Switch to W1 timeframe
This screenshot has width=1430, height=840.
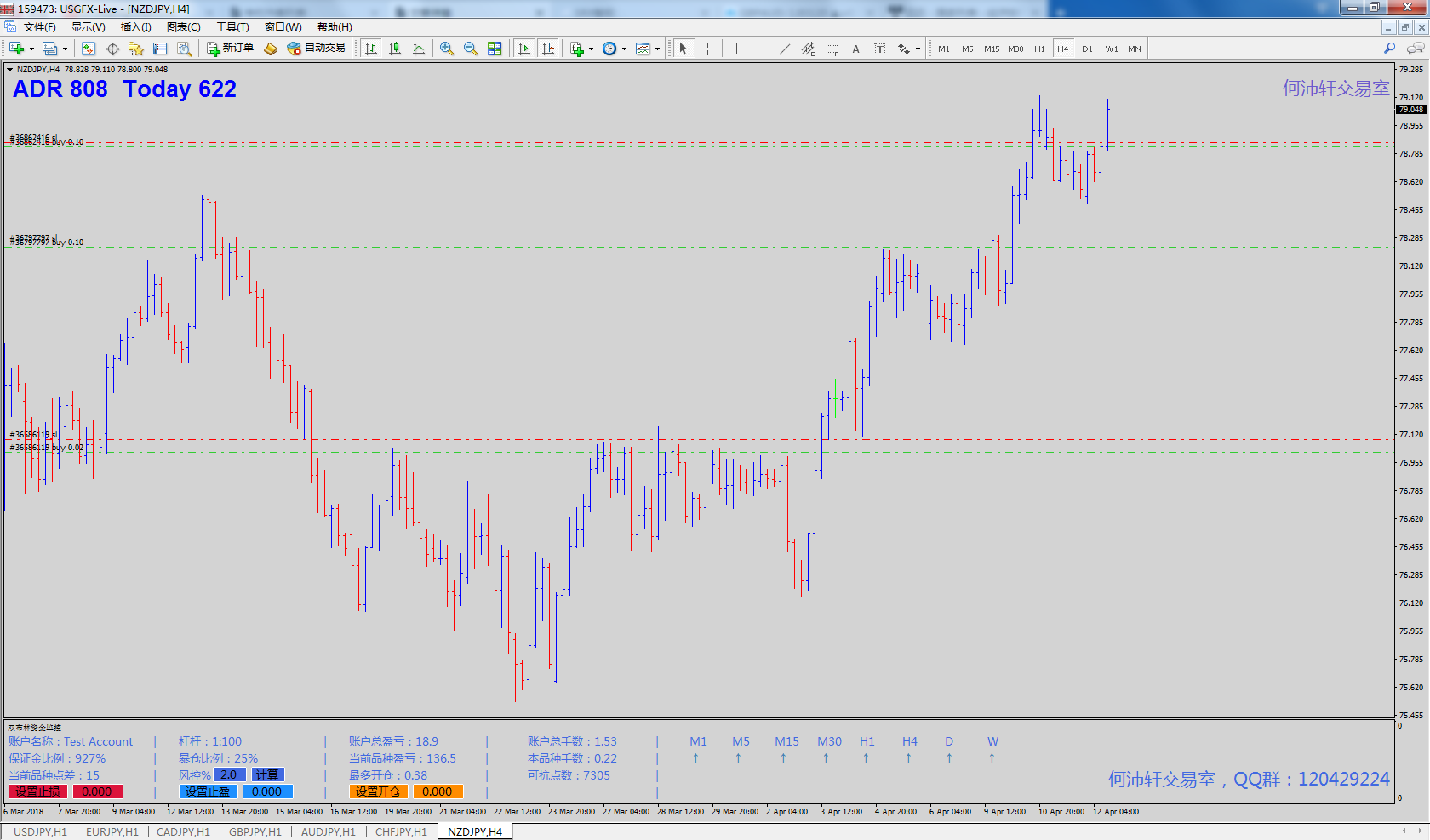coord(1112,49)
